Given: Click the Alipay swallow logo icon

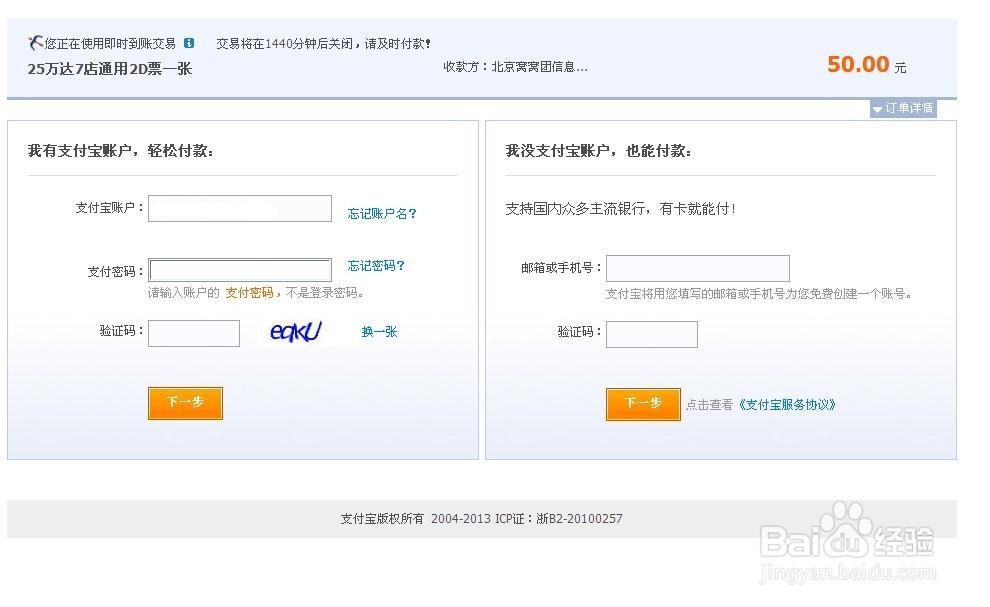Looking at the screenshot, I should 35,43.
